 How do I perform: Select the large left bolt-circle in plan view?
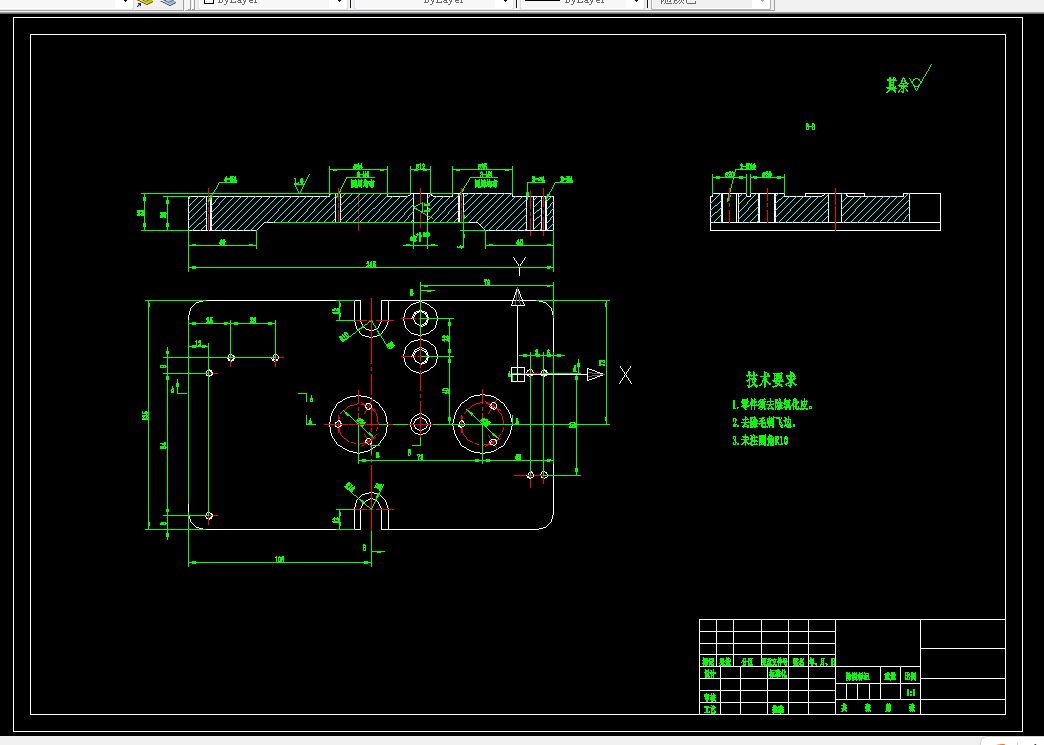(x=359, y=424)
